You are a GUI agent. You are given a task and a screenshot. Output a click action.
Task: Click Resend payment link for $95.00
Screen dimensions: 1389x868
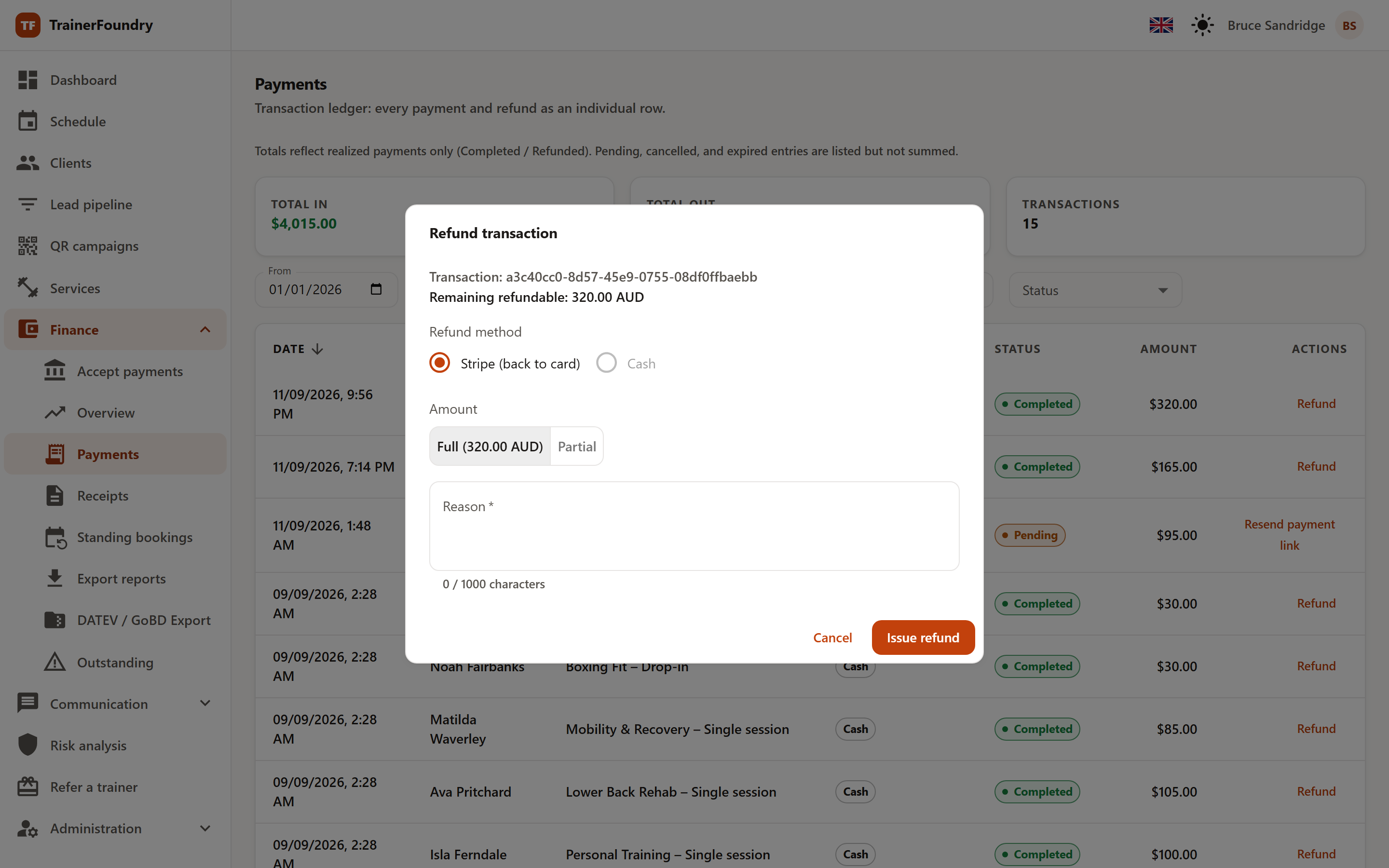click(x=1289, y=534)
